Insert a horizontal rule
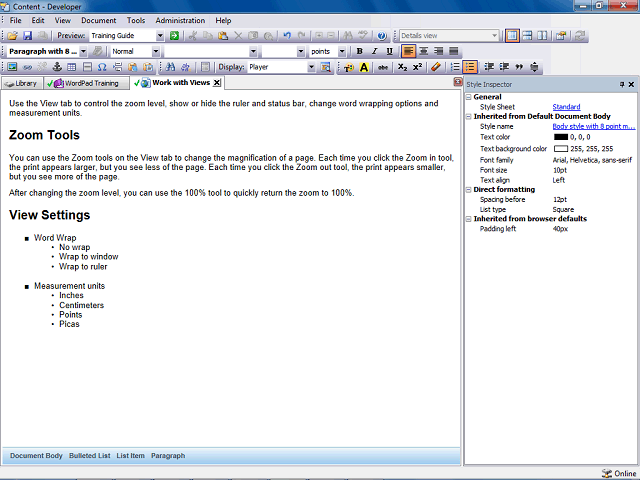Image resolution: width=640 pixels, height=480 pixels. coord(87,67)
